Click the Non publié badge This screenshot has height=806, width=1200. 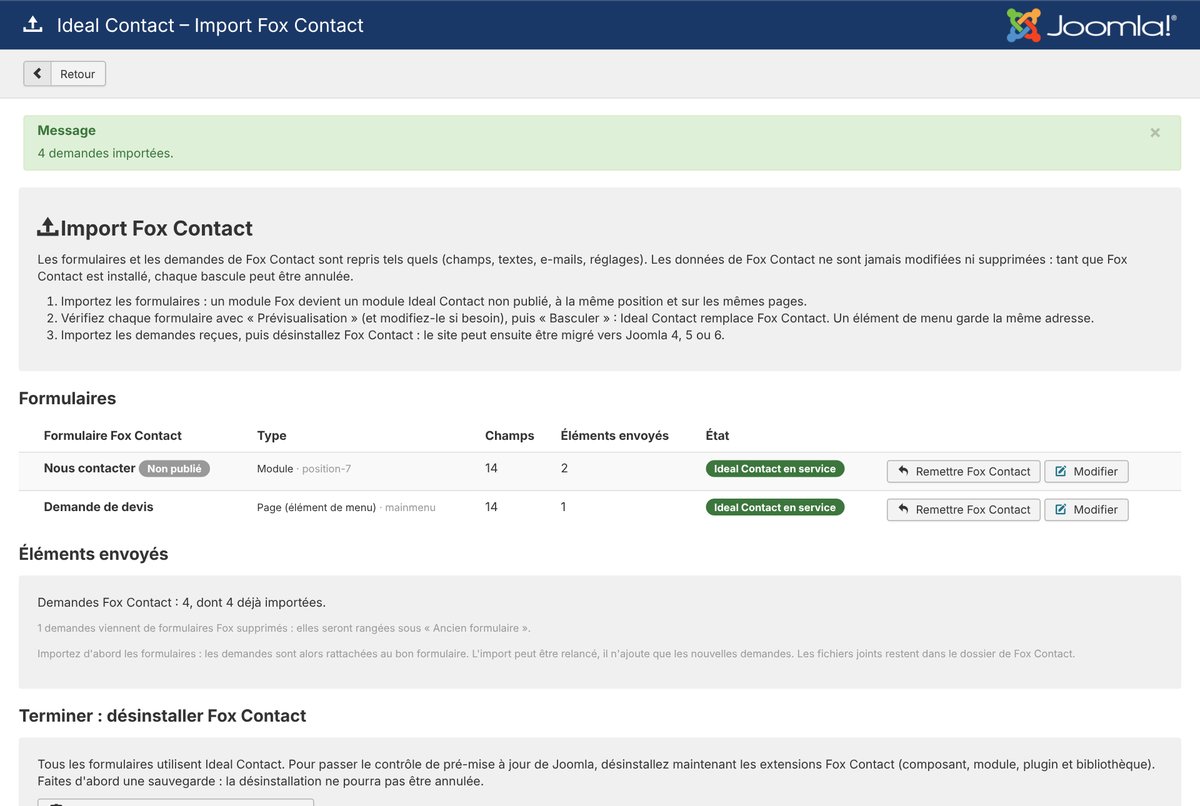tap(174, 468)
